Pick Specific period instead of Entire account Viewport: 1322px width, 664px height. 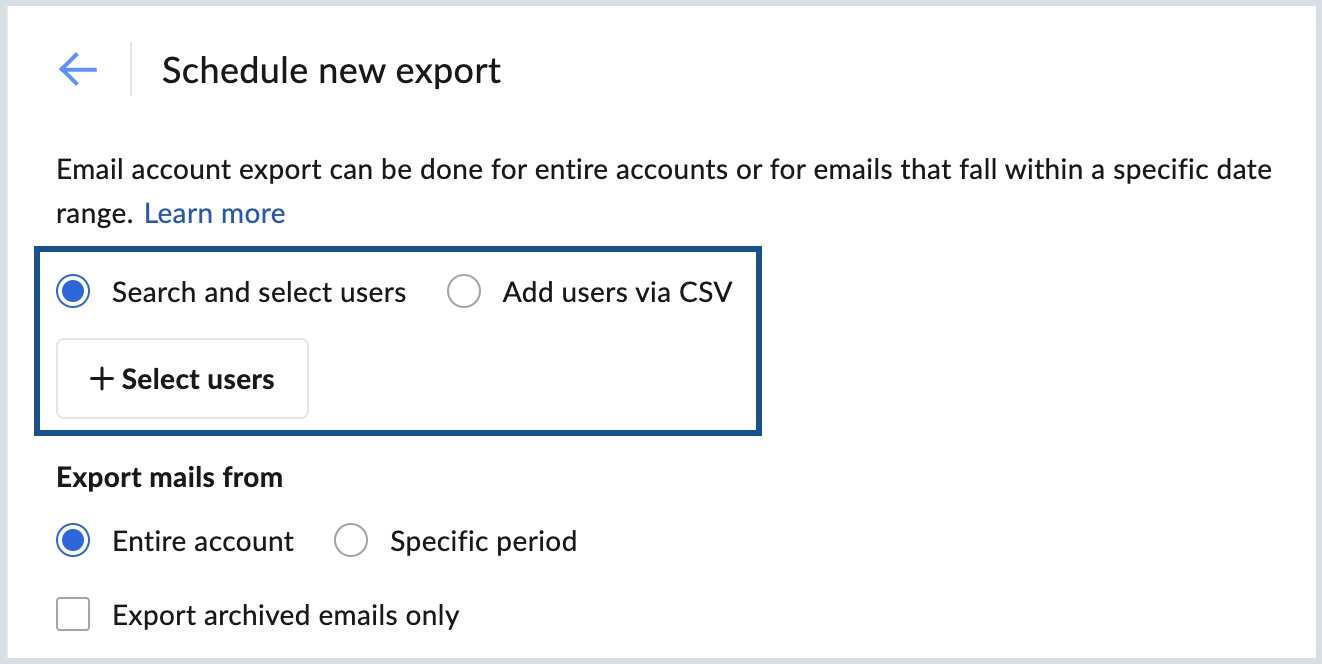click(x=351, y=540)
